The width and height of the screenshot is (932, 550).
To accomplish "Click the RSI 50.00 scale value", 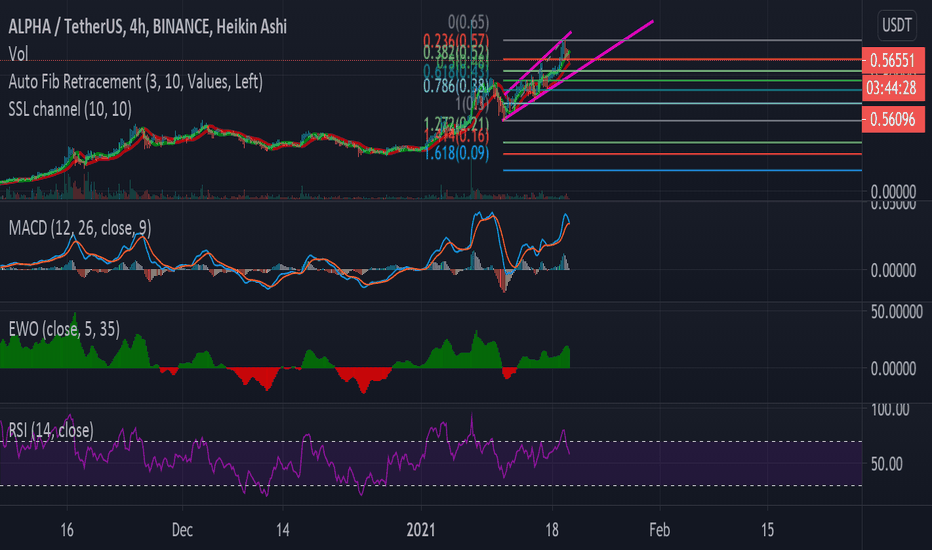I will pos(886,464).
